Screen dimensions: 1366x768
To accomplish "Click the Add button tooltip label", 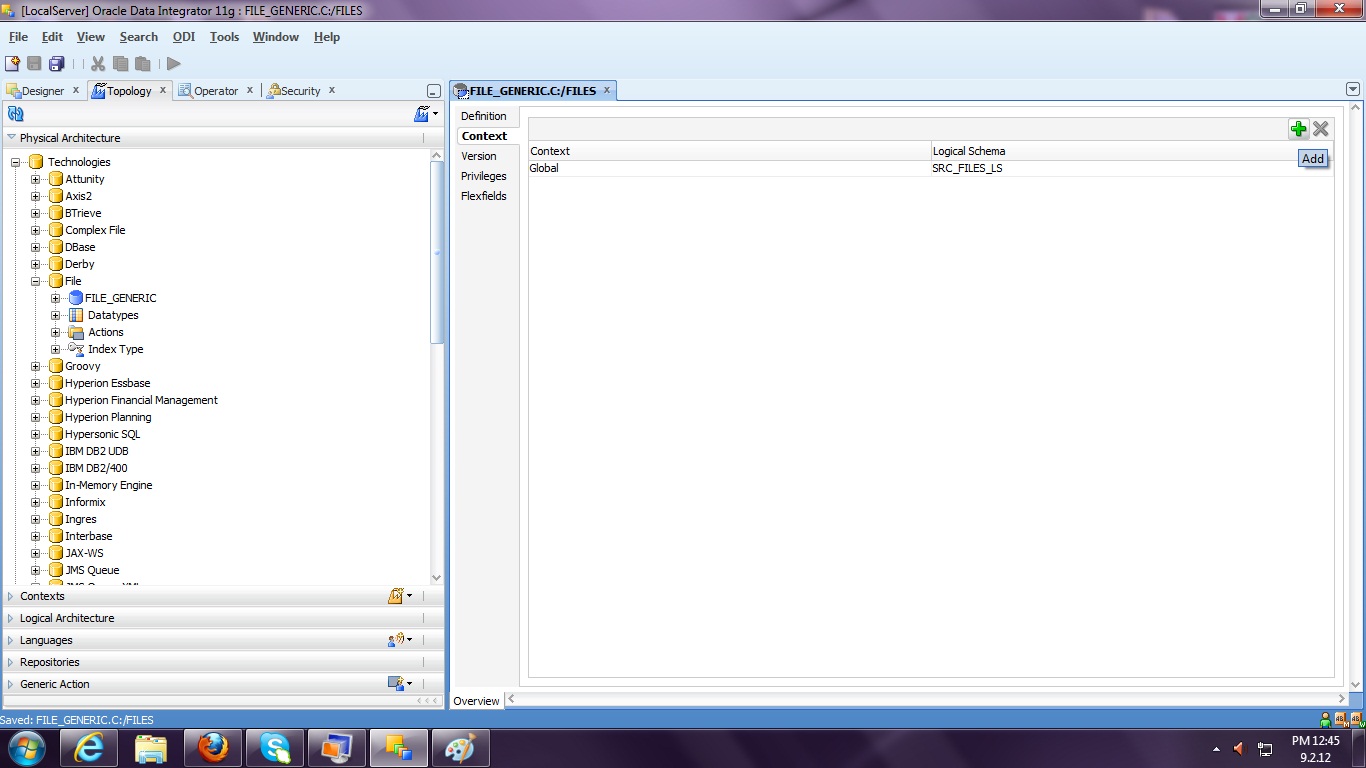I will coord(1313,158).
